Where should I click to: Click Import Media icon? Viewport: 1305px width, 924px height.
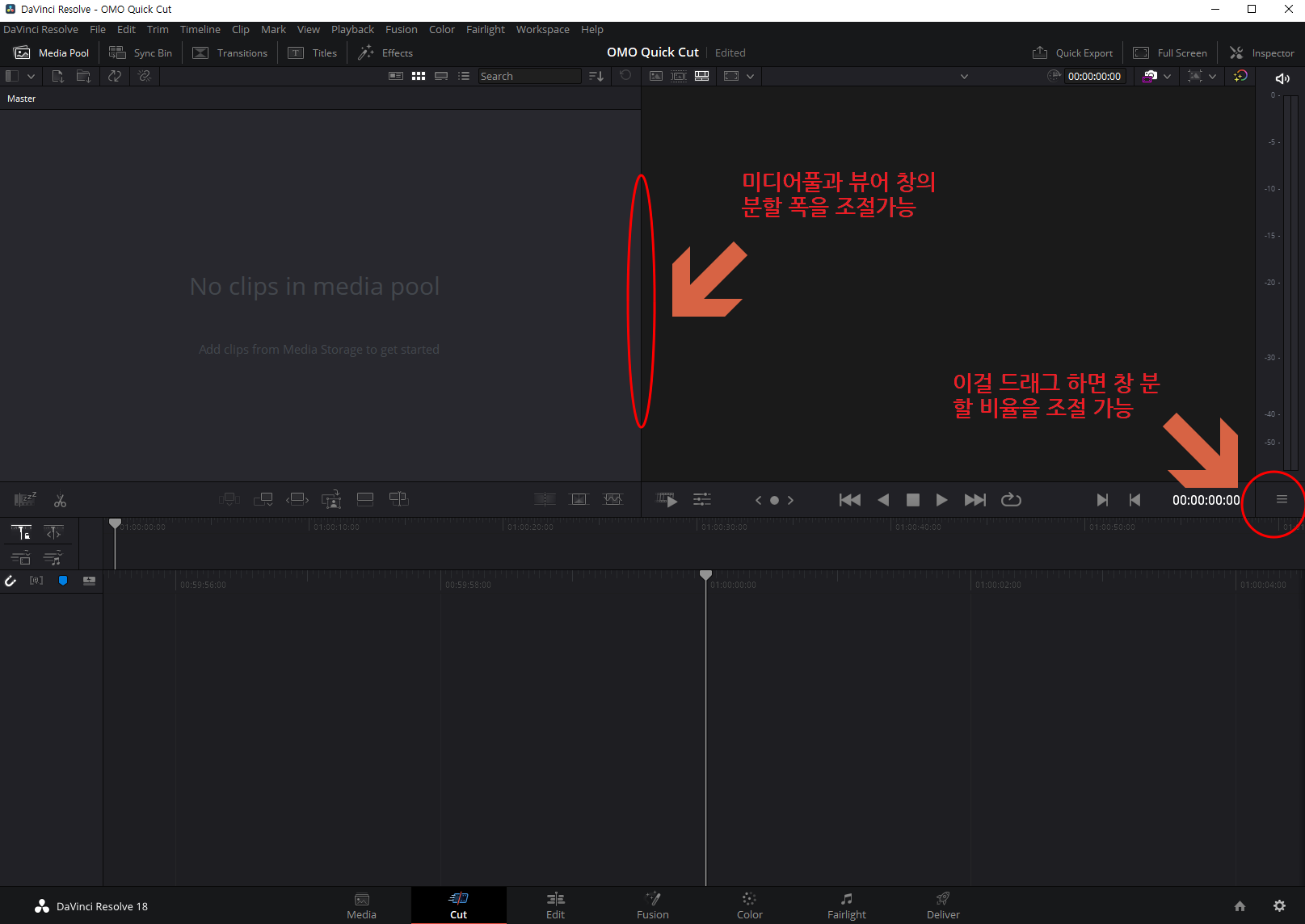coord(57,76)
